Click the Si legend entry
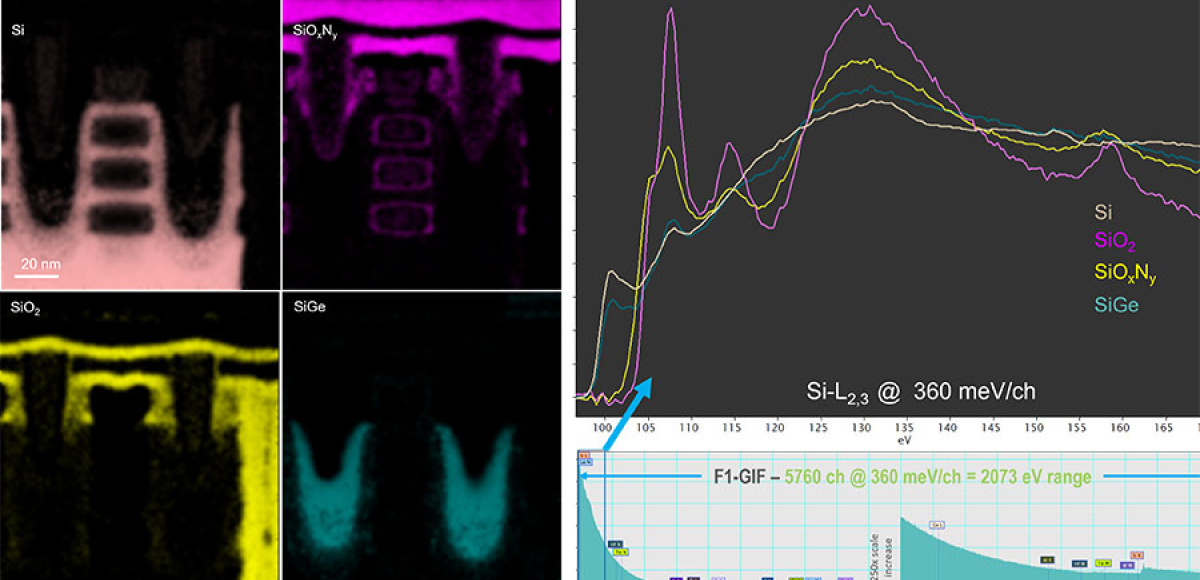 coord(1101,212)
